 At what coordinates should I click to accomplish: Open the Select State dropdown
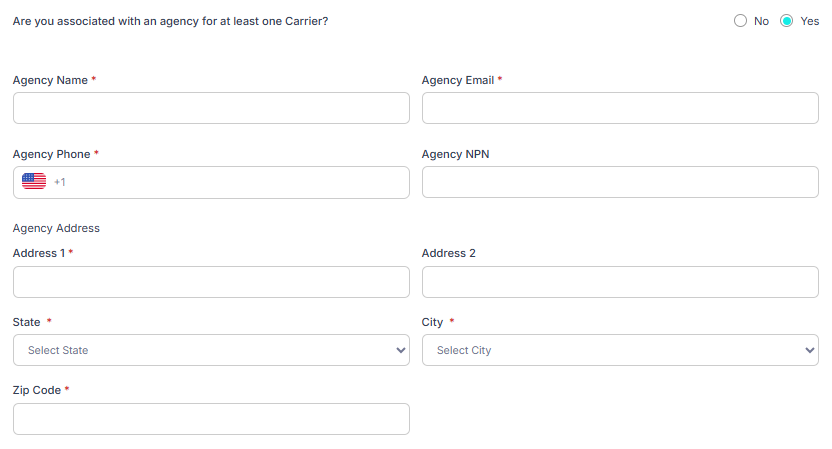pyautogui.click(x=211, y=350)
